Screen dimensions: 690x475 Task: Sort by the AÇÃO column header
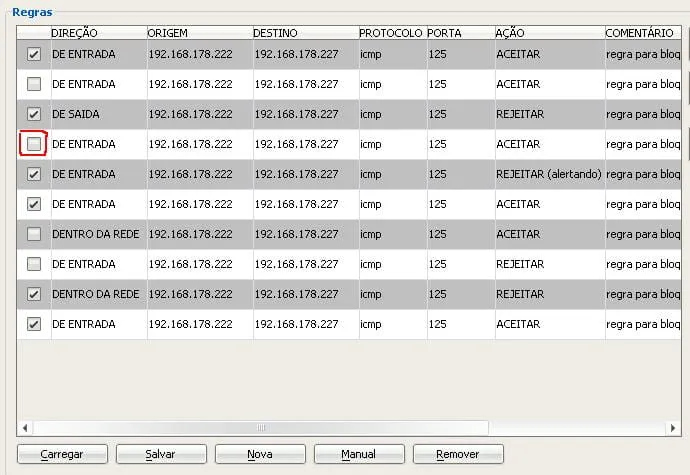coord(550,33)
